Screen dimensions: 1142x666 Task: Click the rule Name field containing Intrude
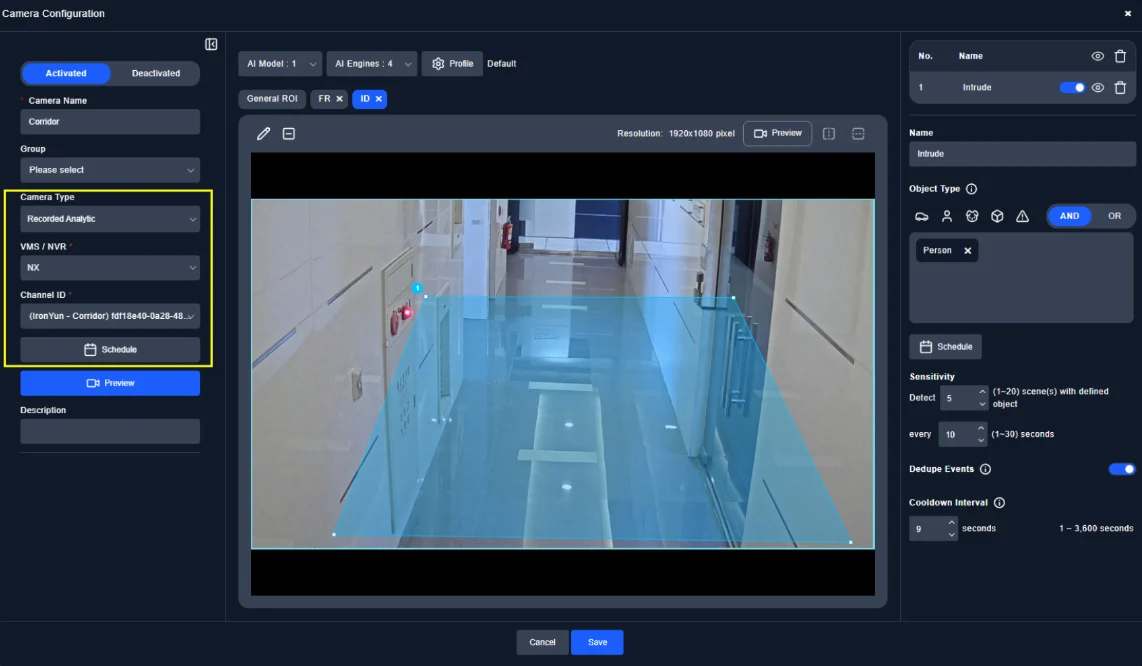(x=1022, y=154)
